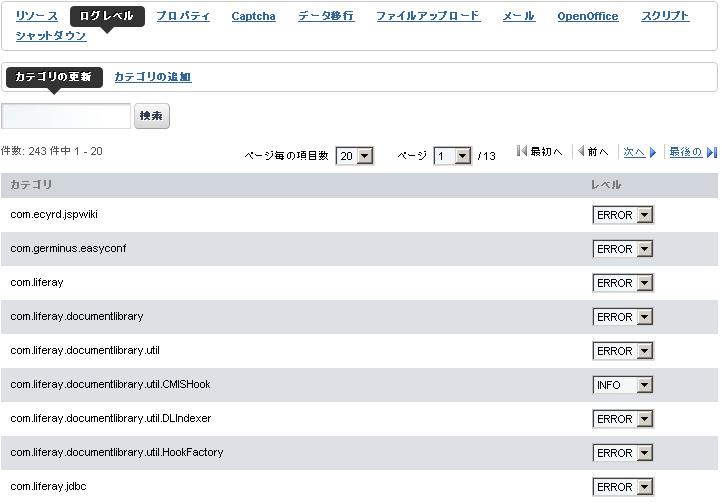This screenshot has width=722, height=504.
Task: Expand level dropdown for com.germinus.easyconf
Action: [622, 249]
